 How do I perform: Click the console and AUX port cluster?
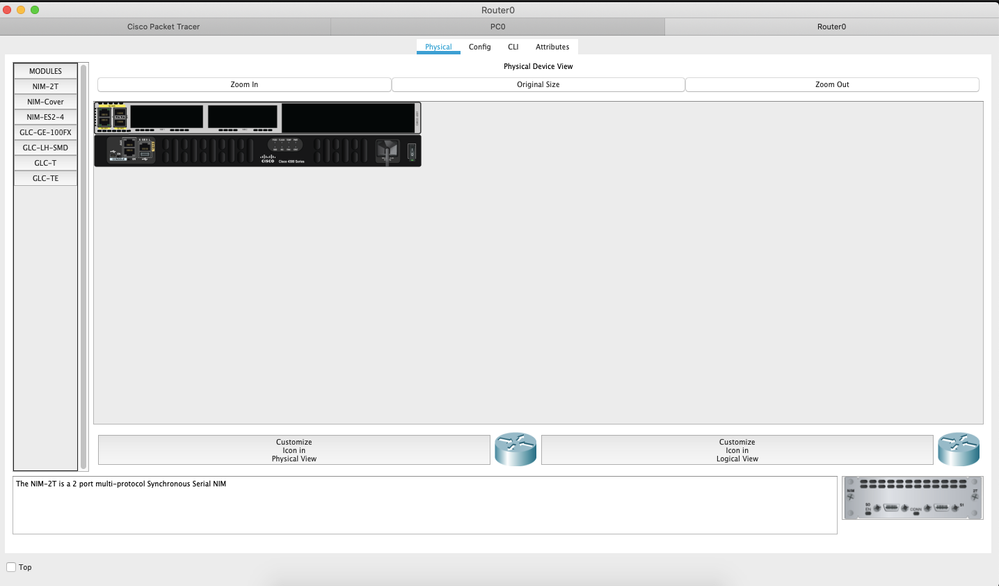click(x=131, y=150)
